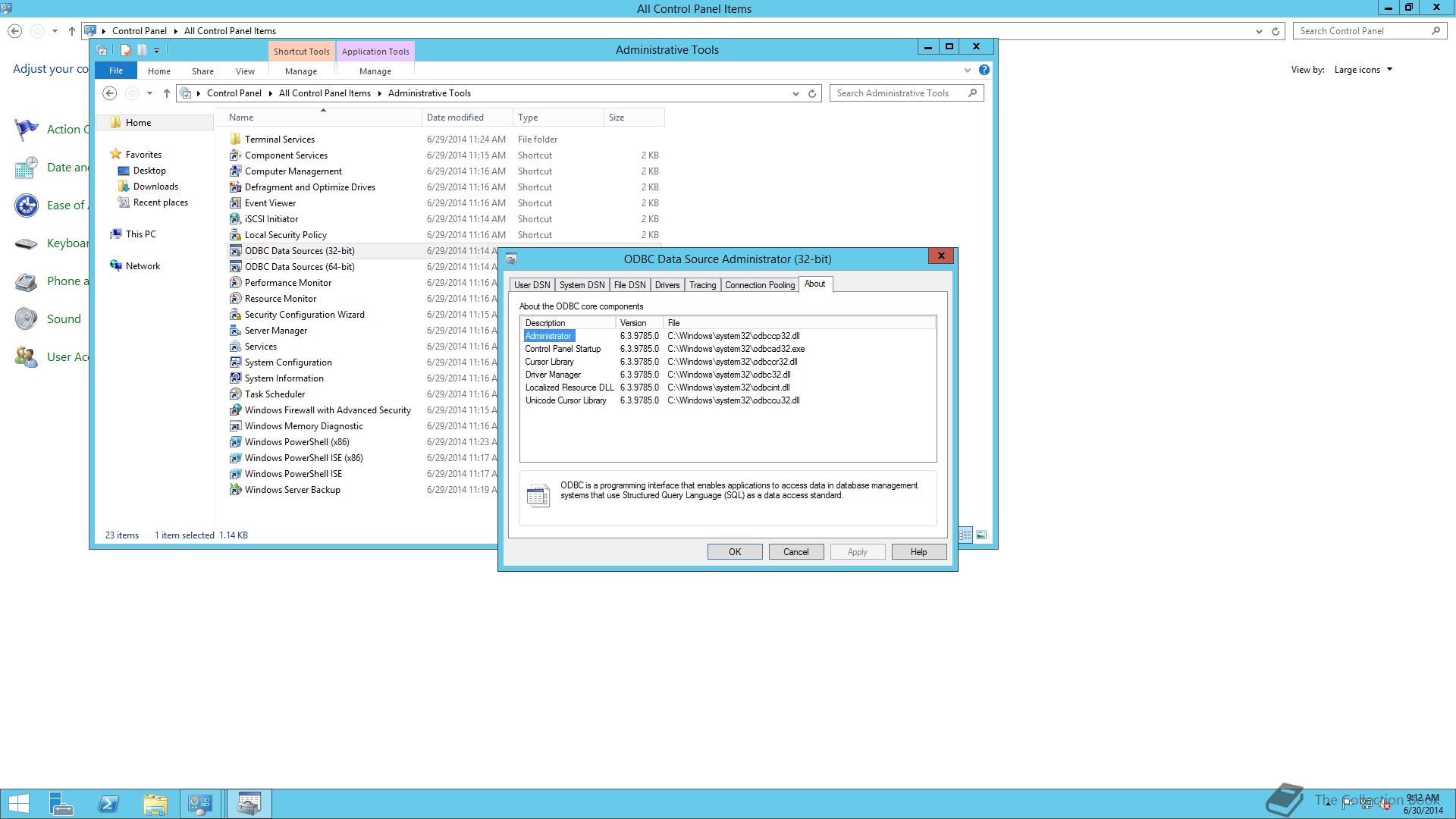
Task: Select Component Services shortcut icon
Action: [x=235, y=155]
